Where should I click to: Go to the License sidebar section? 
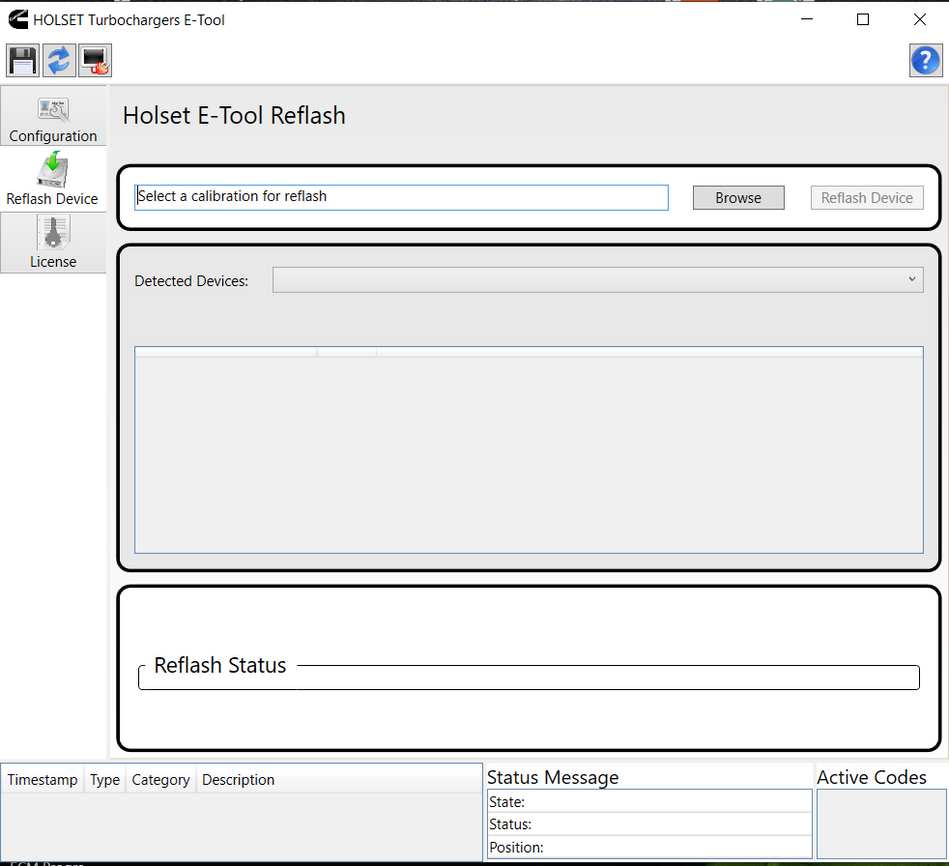point(53,243)
